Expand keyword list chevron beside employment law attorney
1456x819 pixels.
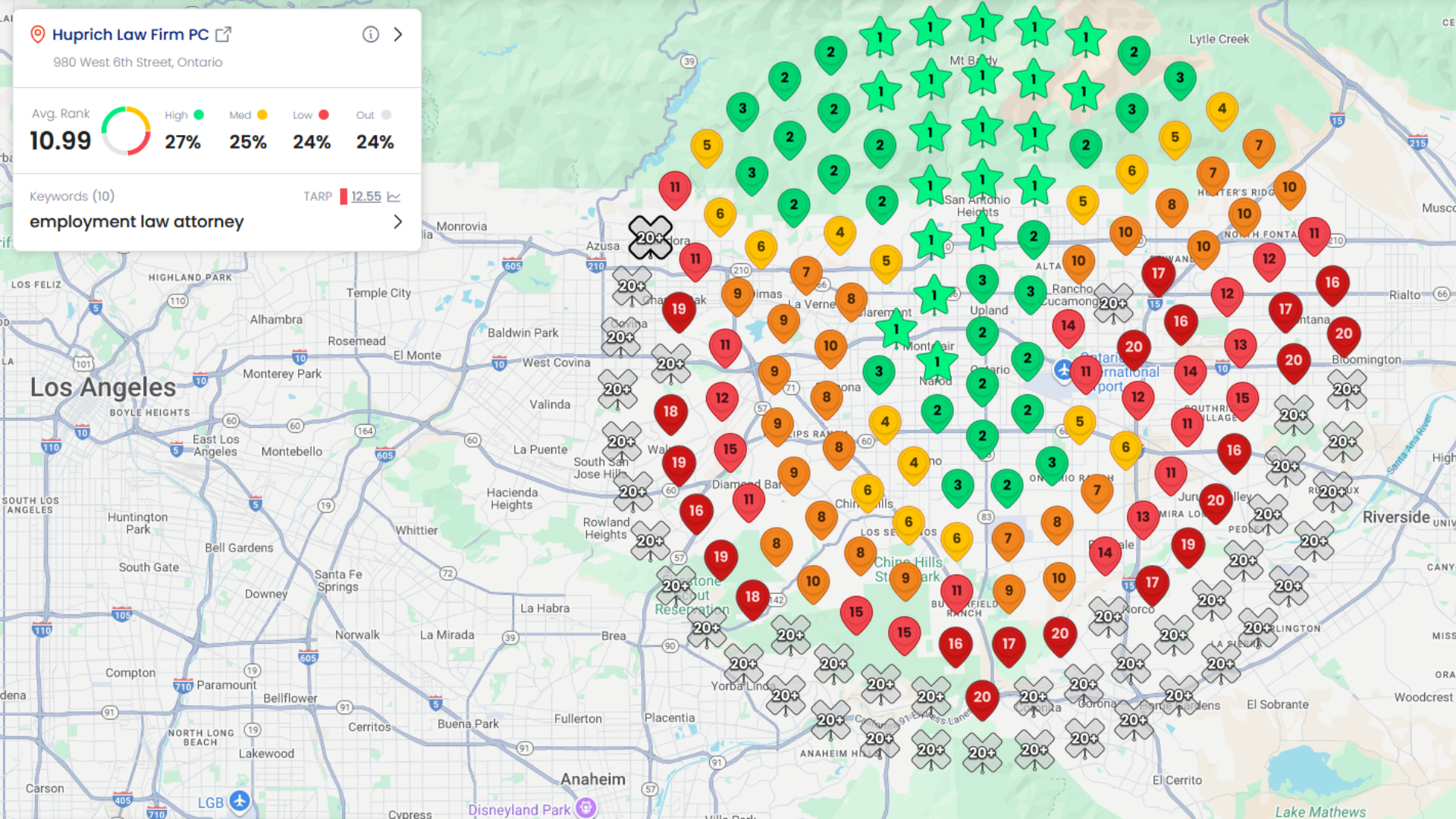[398, 221]
